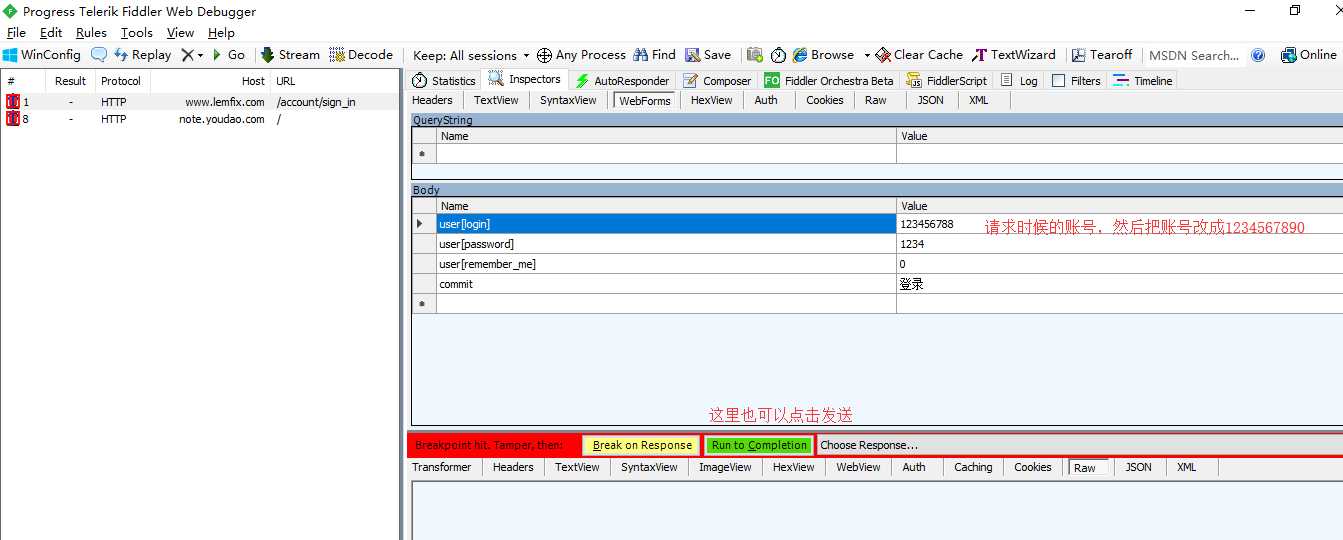Screen dimensions: 1343x540
Task: Sort sessions by Result column header
Action: click(x=70, y=81)
